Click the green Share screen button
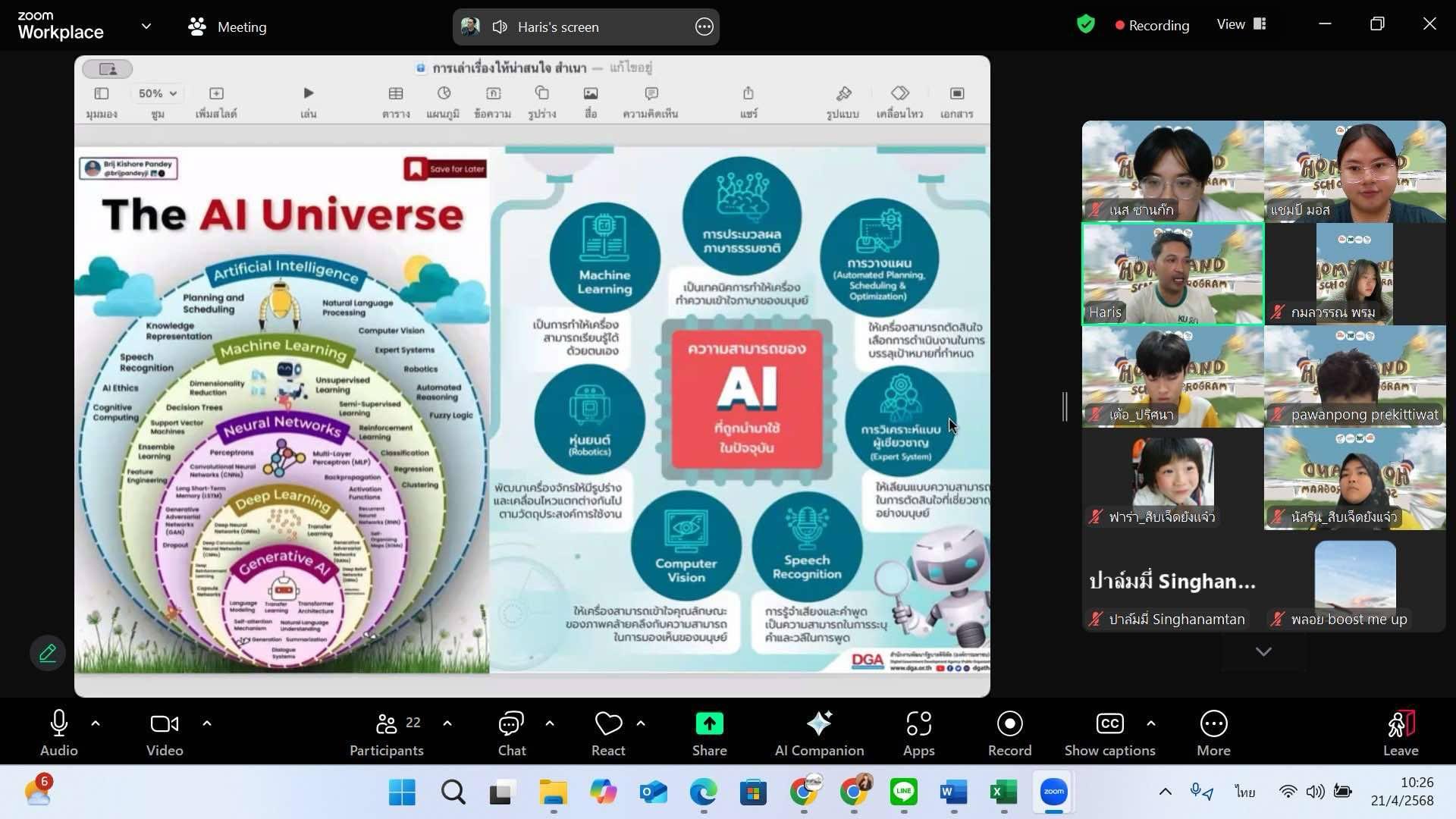1456x819 pixels. click(709, 725)
